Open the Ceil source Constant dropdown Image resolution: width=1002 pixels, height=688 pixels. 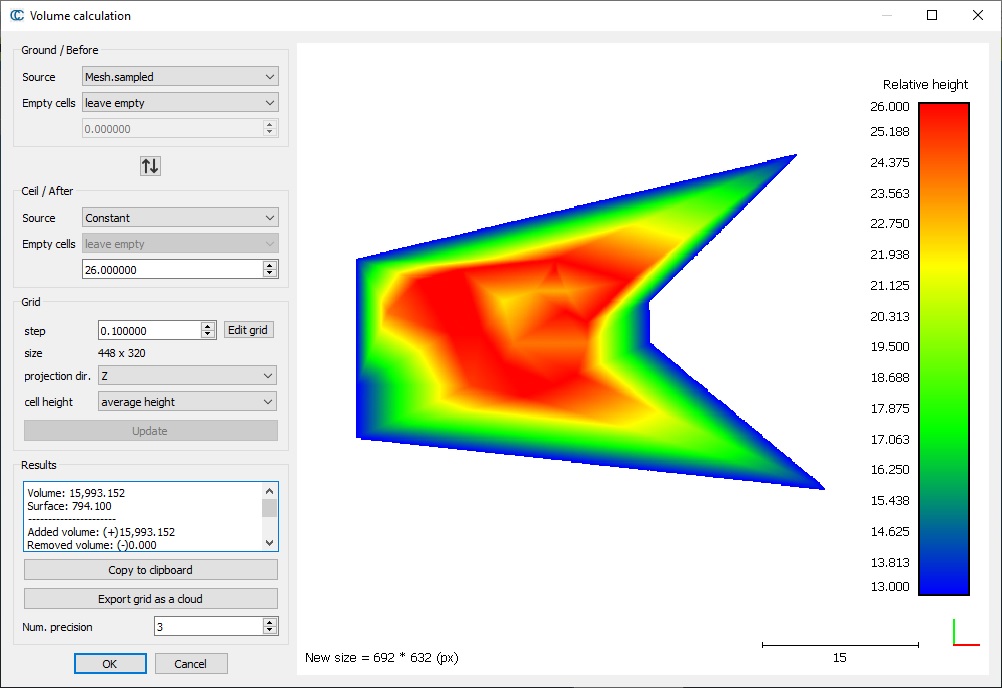(180, 218)
